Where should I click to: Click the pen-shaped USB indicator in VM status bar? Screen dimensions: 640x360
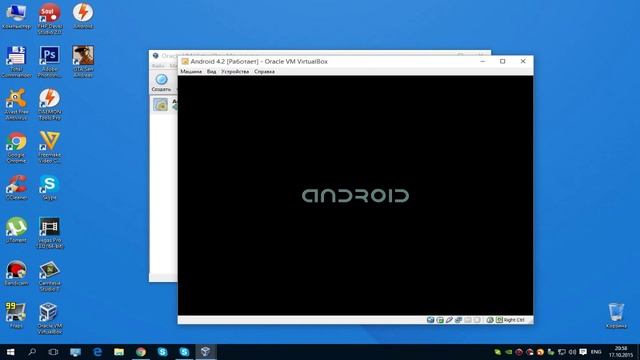click(449, 320)
